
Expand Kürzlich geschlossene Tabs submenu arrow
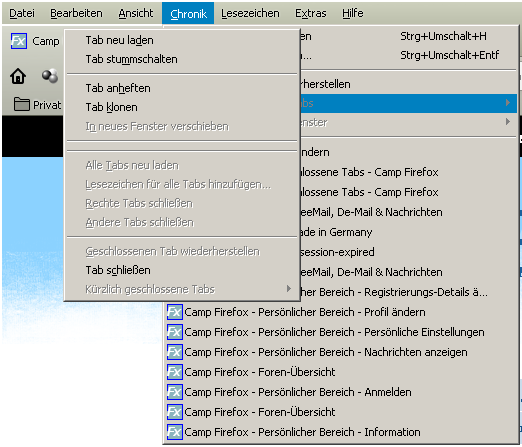click(289, 289)
